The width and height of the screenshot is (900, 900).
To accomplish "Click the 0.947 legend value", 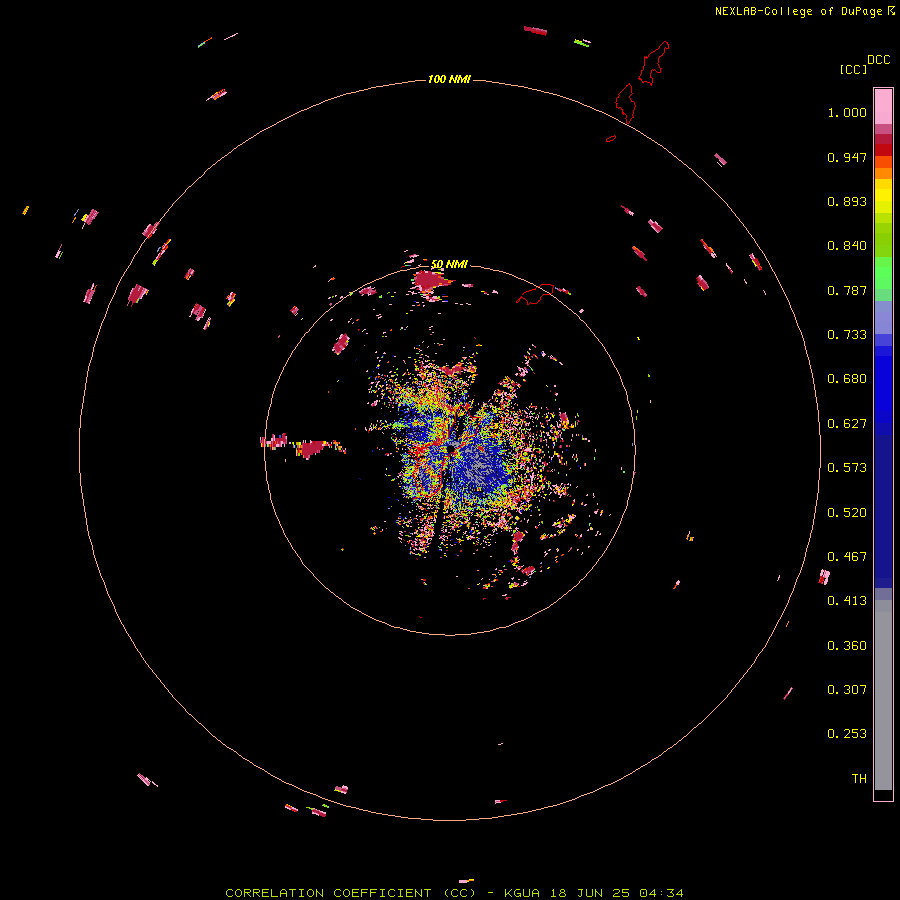I will coord(847,157).
